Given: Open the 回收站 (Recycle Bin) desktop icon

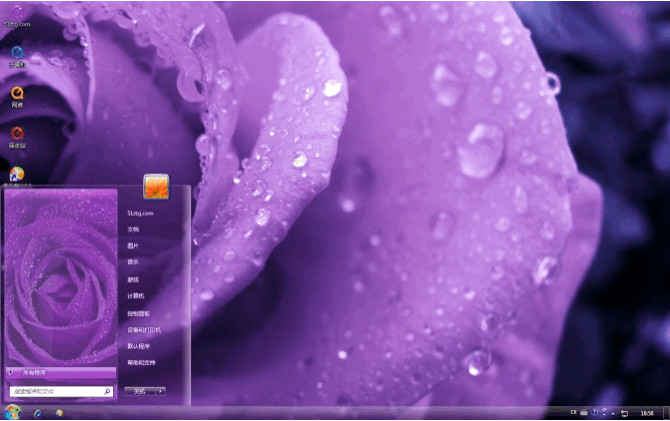Looking at the screenshot, I should tap(17, 137).
